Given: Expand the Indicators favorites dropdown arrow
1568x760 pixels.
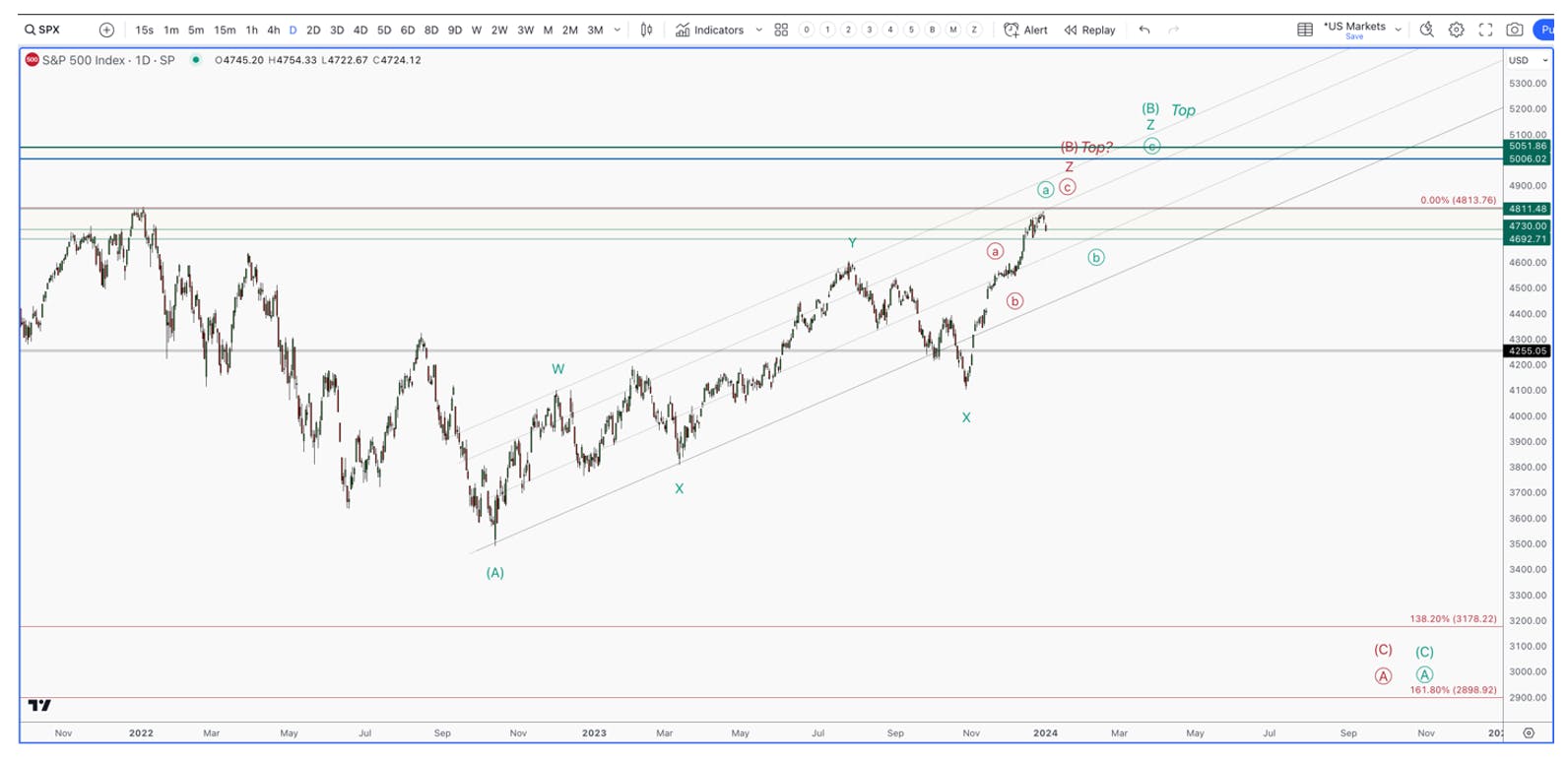Looking at the screenshot, I should (x=758, y=31).
